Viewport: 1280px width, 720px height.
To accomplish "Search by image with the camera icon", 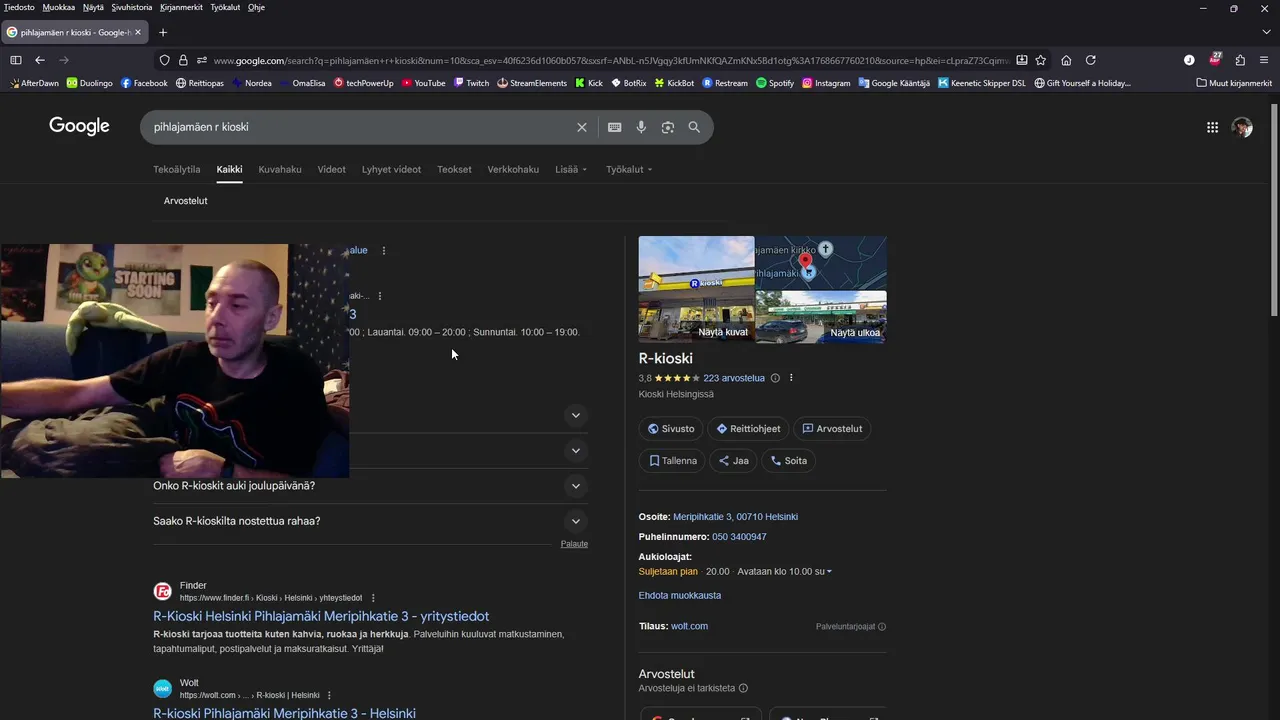I will pos(667,127).
